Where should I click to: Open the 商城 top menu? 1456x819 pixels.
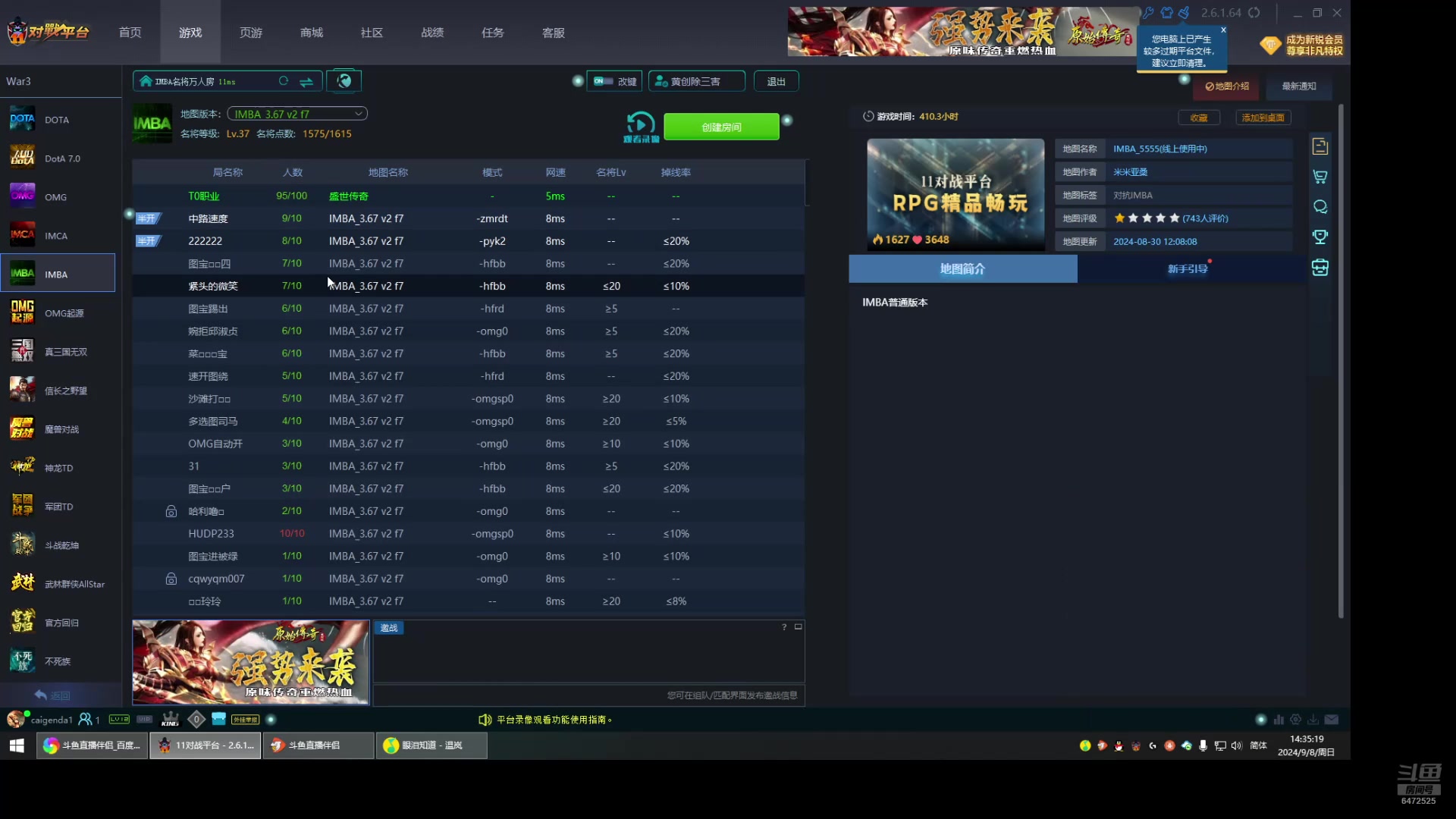(x=312, y=33)
